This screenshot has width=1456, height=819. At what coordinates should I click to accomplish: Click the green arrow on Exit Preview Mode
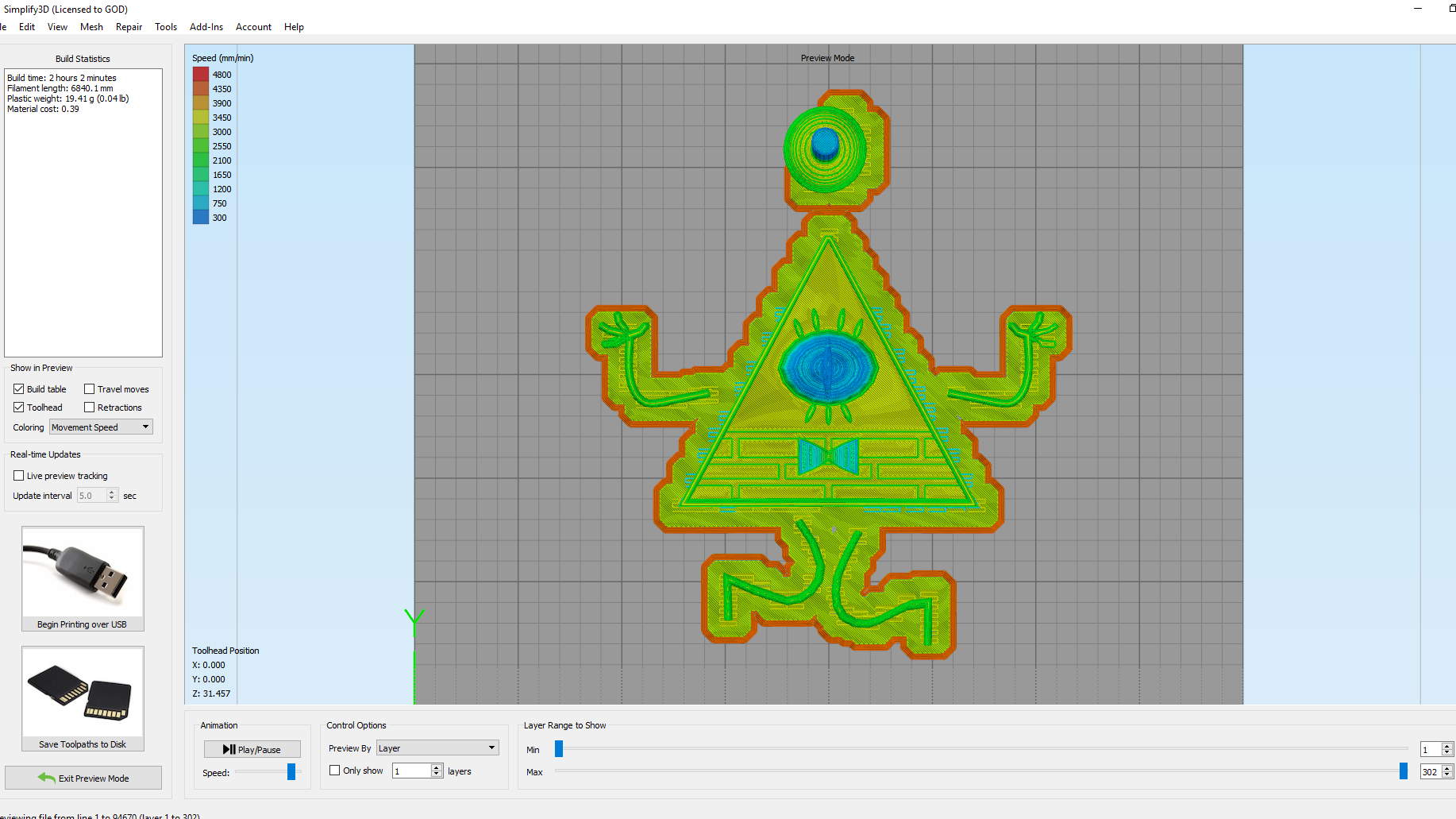click(46, 778)
